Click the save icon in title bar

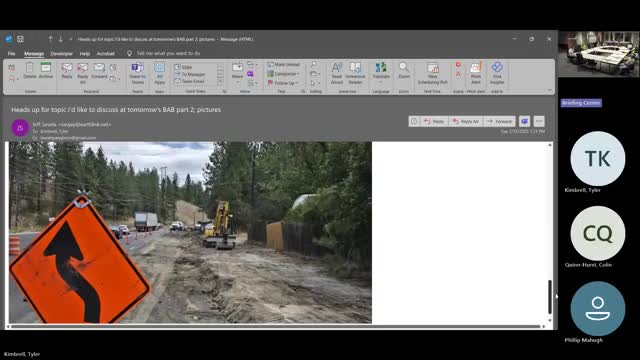click(x=20, y=39)
